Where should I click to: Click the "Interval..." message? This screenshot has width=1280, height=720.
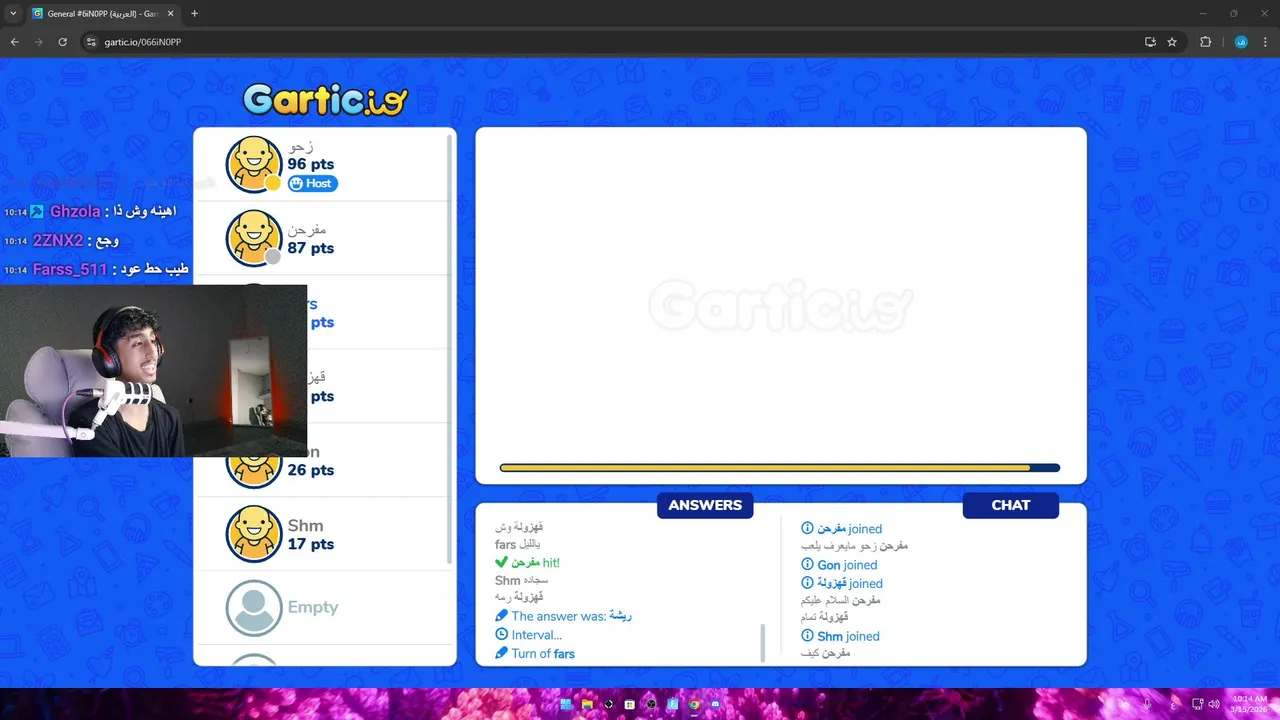coord(537,635)
